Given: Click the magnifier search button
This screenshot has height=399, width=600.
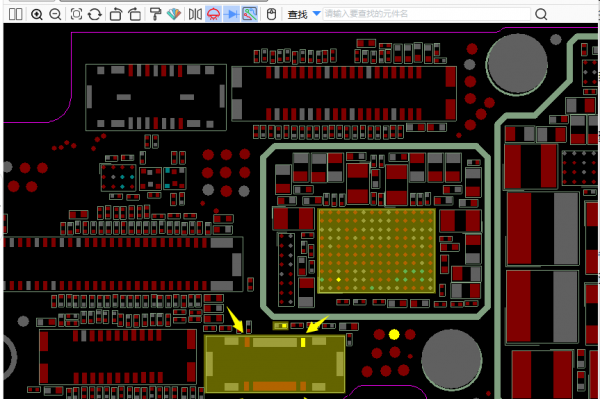Looking at the screenshot, I should 541,15.
